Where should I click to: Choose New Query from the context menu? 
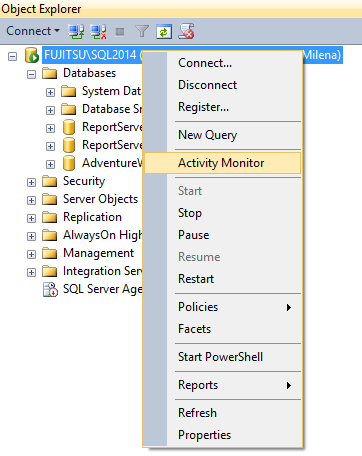pos(223,135)
